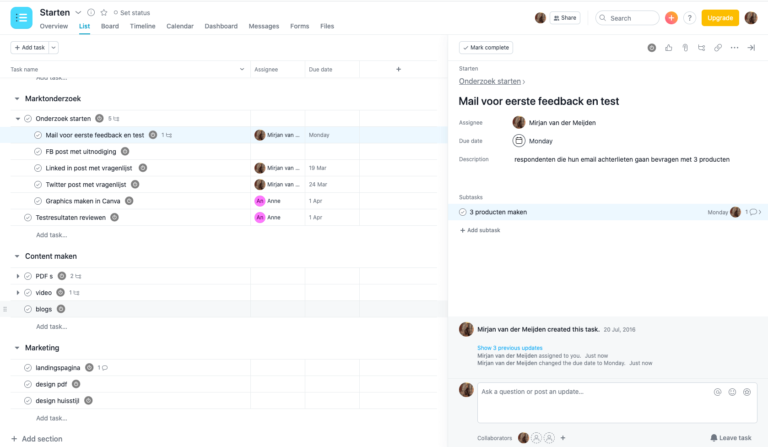Close the task details pane
The width and height of the screenshot is (768, 447).
coord(751,48)
